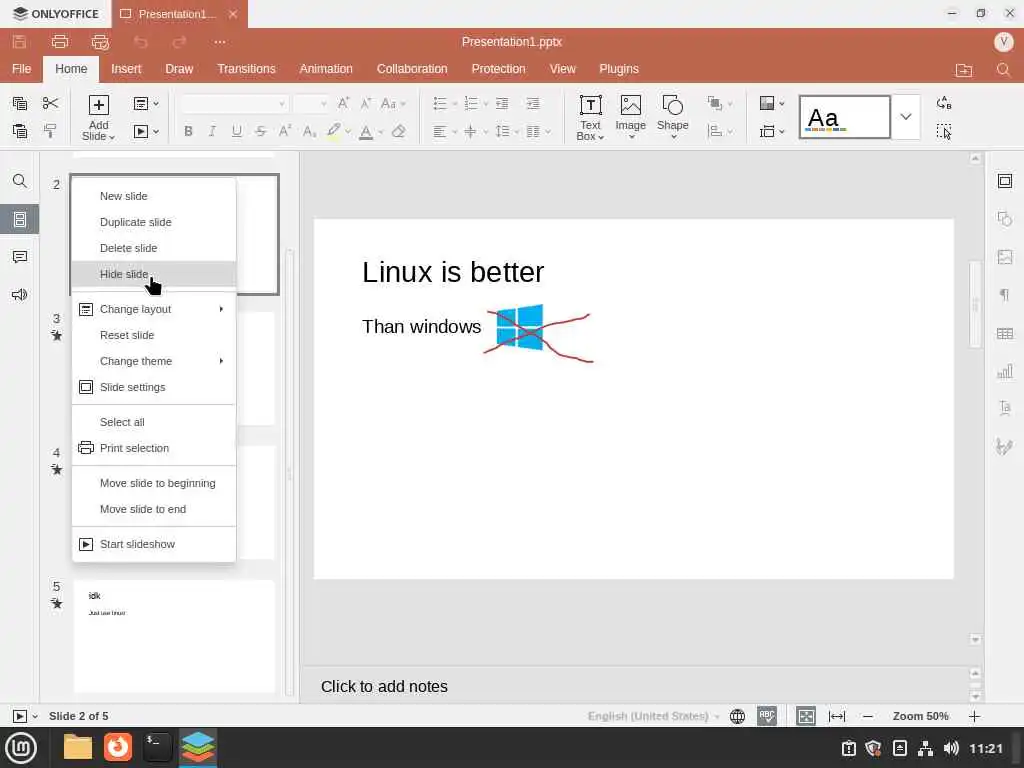Open the font size combo box
This screenshot has width=1024, height=768.
pyautogui.click(x=310, y=103)
